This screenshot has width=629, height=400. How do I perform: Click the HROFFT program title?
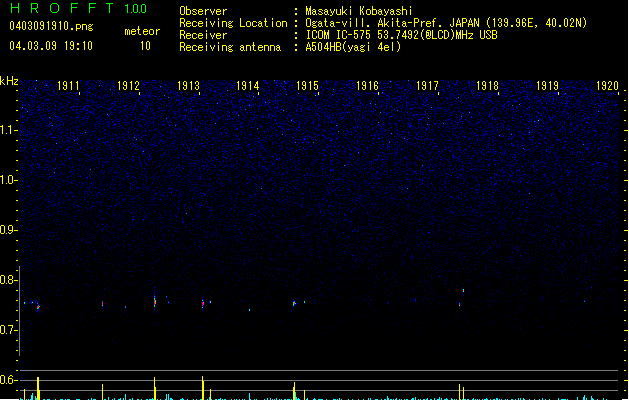pos(62,8)
